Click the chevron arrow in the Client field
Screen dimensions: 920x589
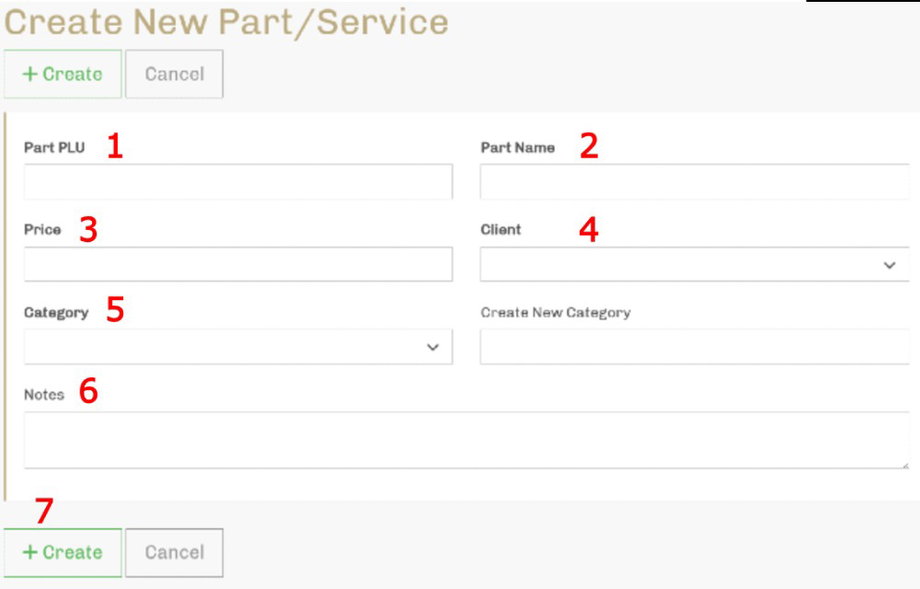[x=889, y=265]
